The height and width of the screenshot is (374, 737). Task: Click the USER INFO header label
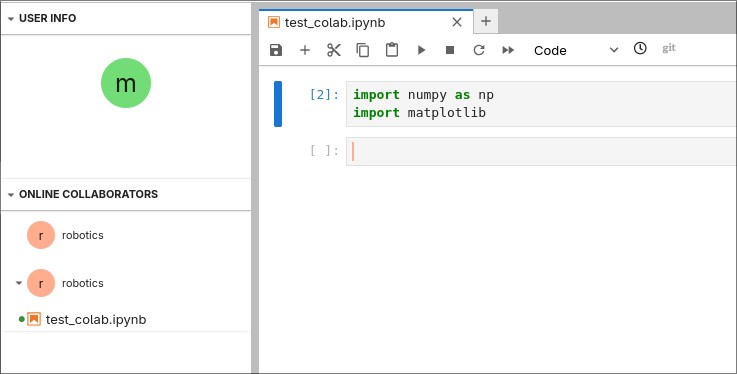coord(47,18)
